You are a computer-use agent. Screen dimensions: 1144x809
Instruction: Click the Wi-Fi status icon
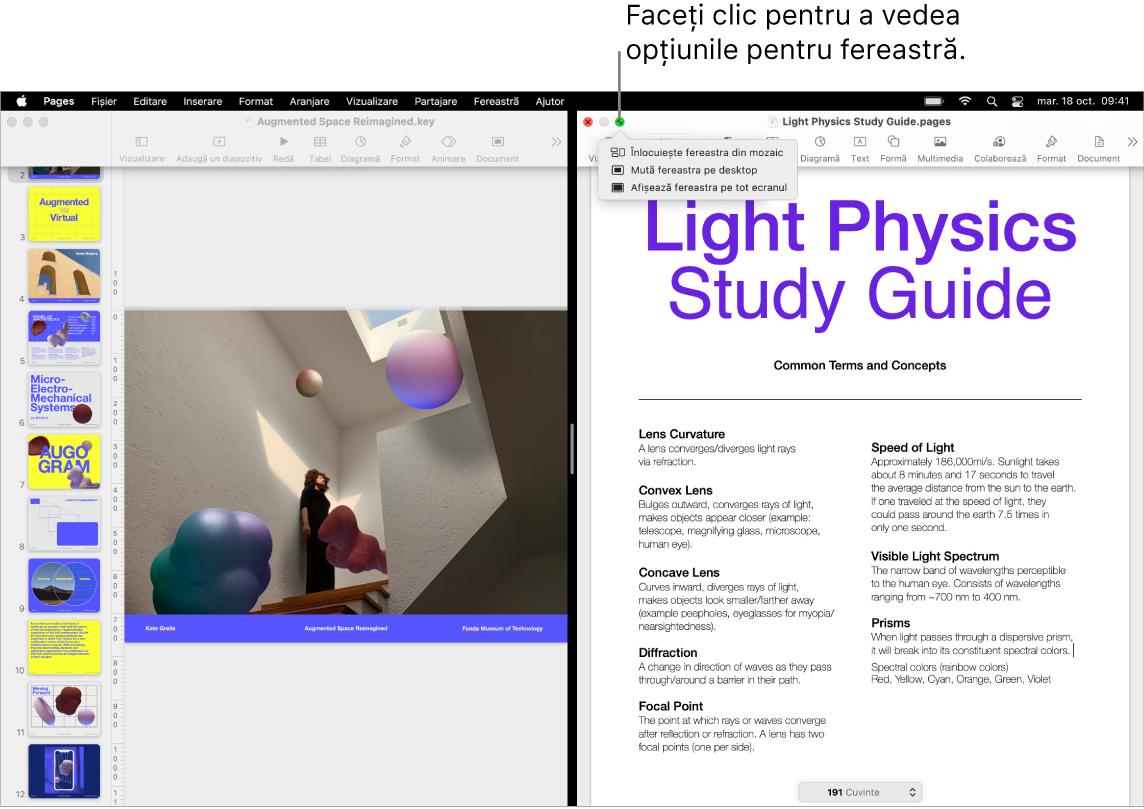964,101
